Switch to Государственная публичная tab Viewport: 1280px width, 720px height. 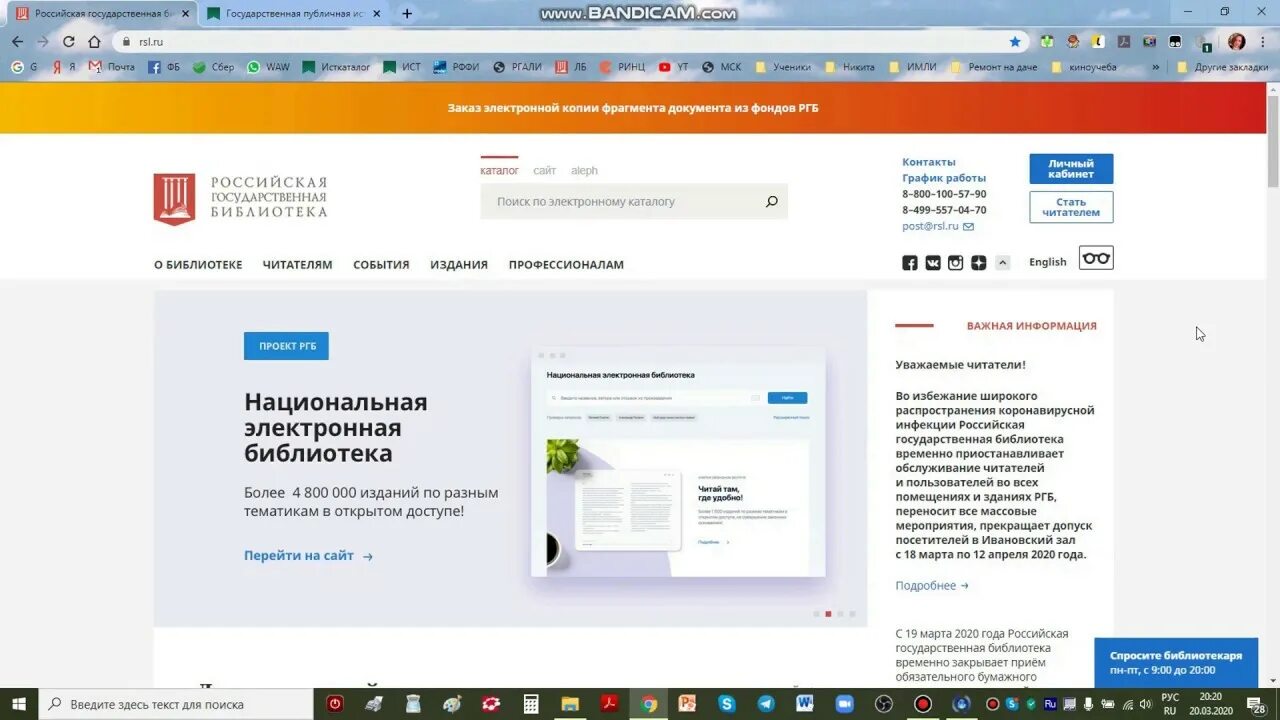[294, 14]
